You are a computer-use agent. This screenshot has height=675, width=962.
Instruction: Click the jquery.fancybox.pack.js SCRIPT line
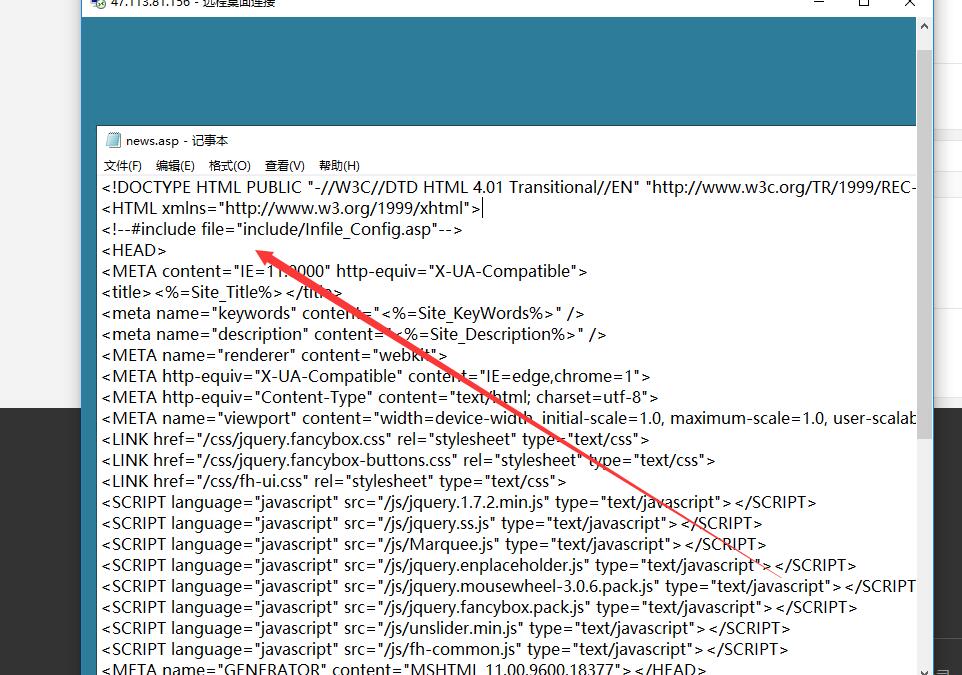tap(479, 607)
